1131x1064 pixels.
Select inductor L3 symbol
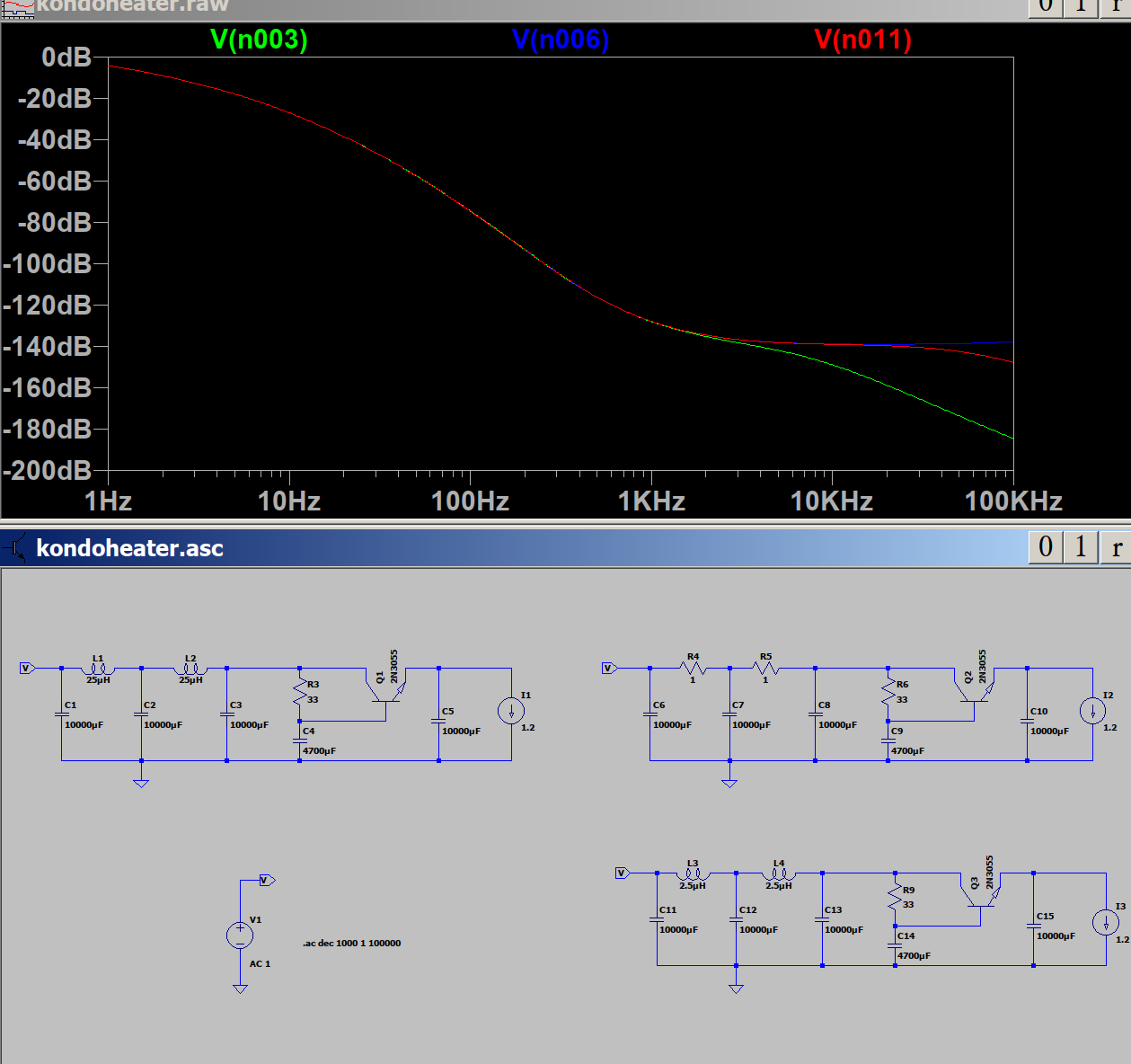coord(693,873)
